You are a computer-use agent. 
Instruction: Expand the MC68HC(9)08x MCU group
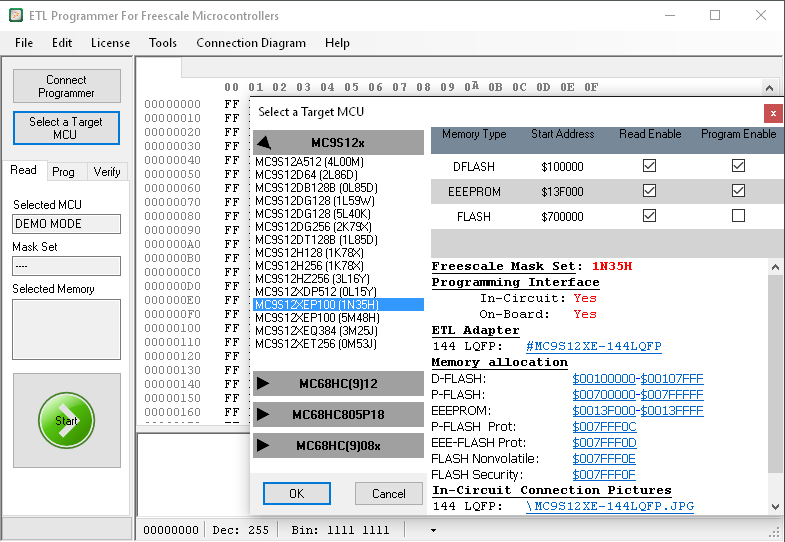(338, 446)
